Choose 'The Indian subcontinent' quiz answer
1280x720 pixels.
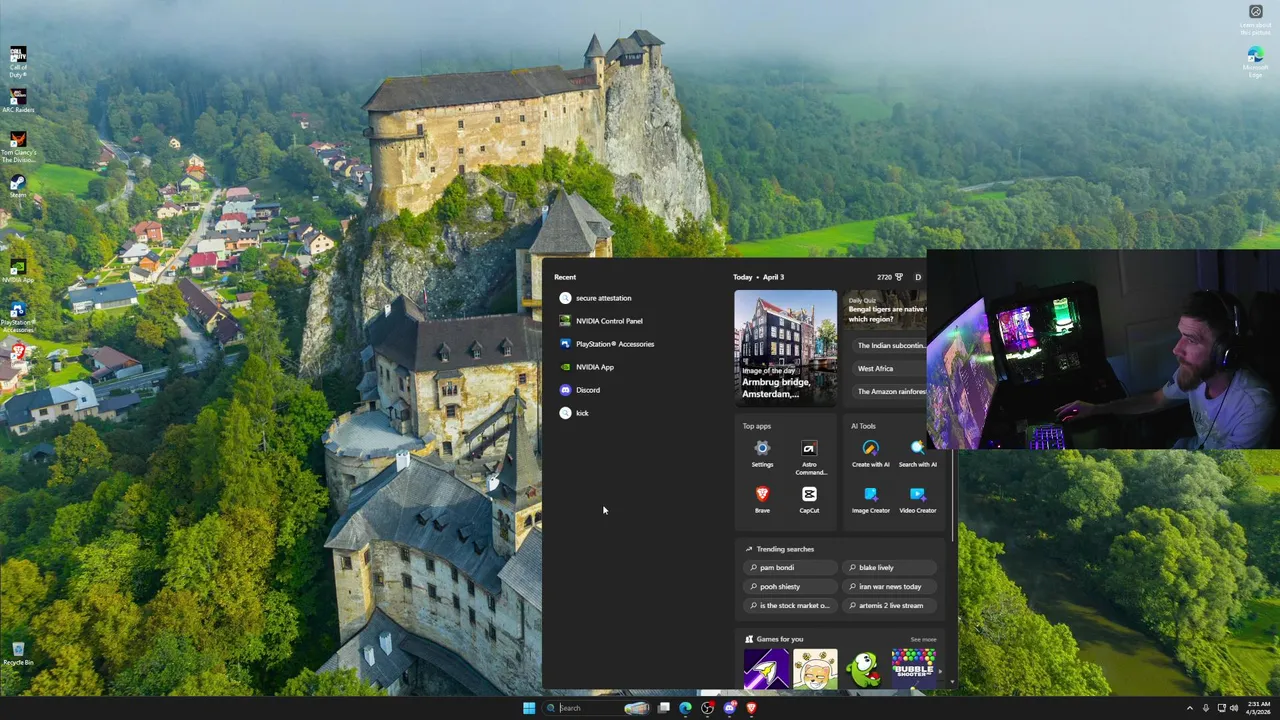[x=890, y=346]
